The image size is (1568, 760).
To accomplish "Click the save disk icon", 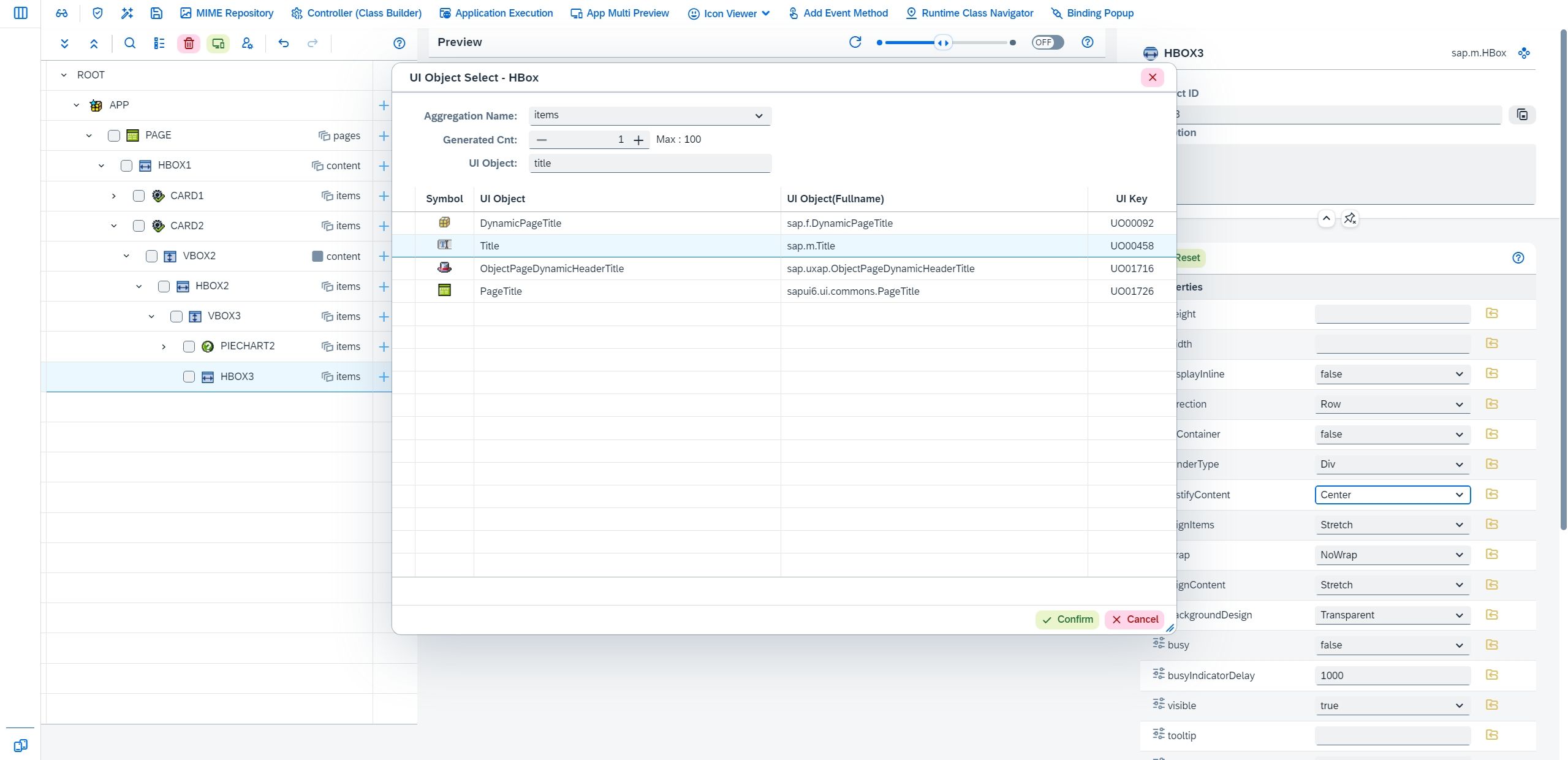I will [x=156, y=13].
